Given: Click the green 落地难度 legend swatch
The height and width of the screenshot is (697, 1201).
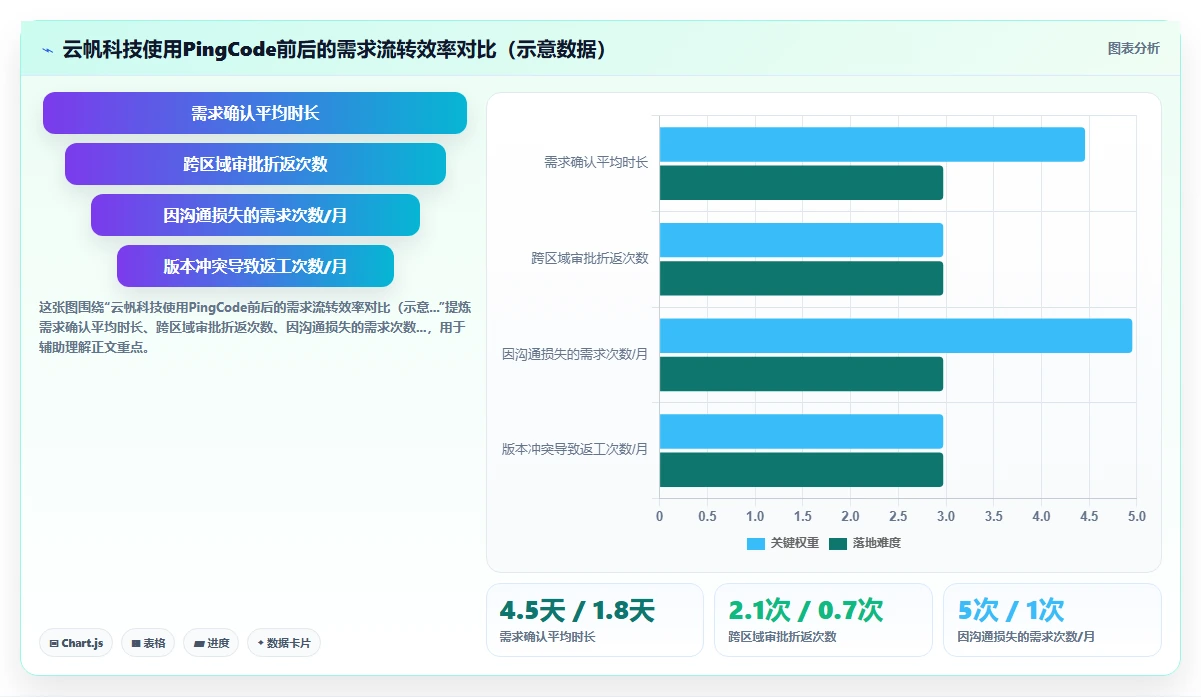Looking at the screenshot, I should tap(838, 544).
